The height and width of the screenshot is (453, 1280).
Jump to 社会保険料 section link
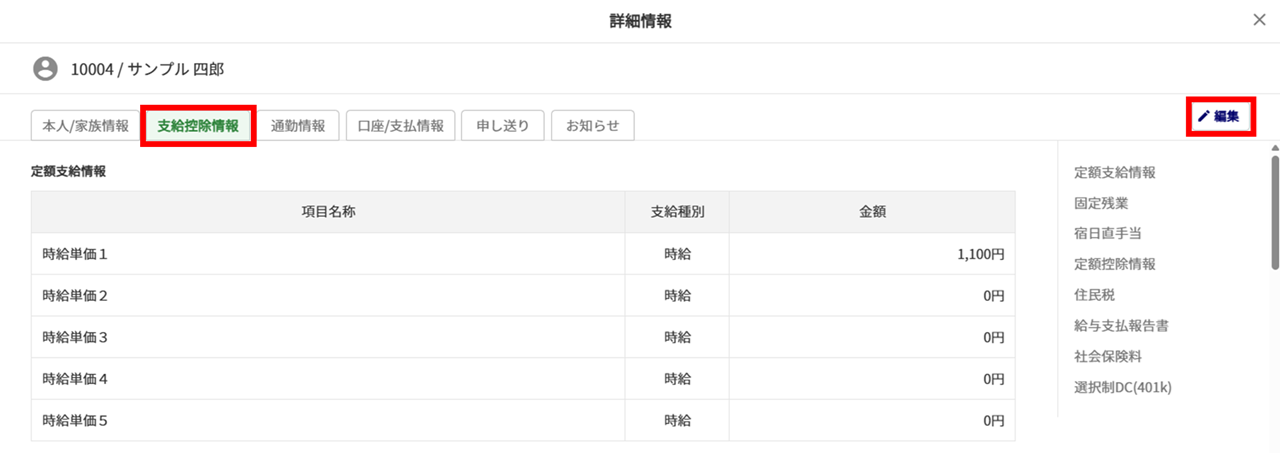point(1107,356)
